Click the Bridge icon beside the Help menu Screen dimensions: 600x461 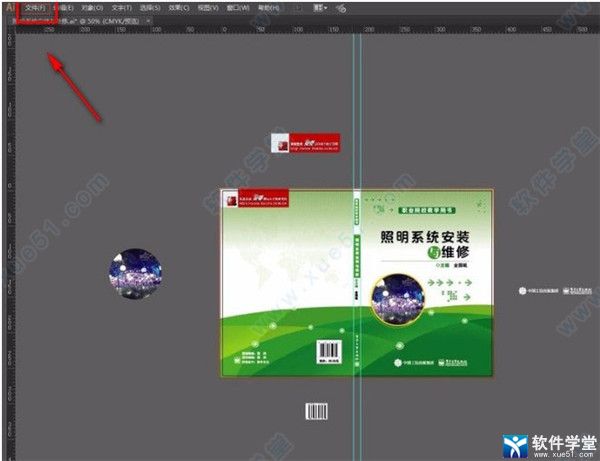click(299, 8)
